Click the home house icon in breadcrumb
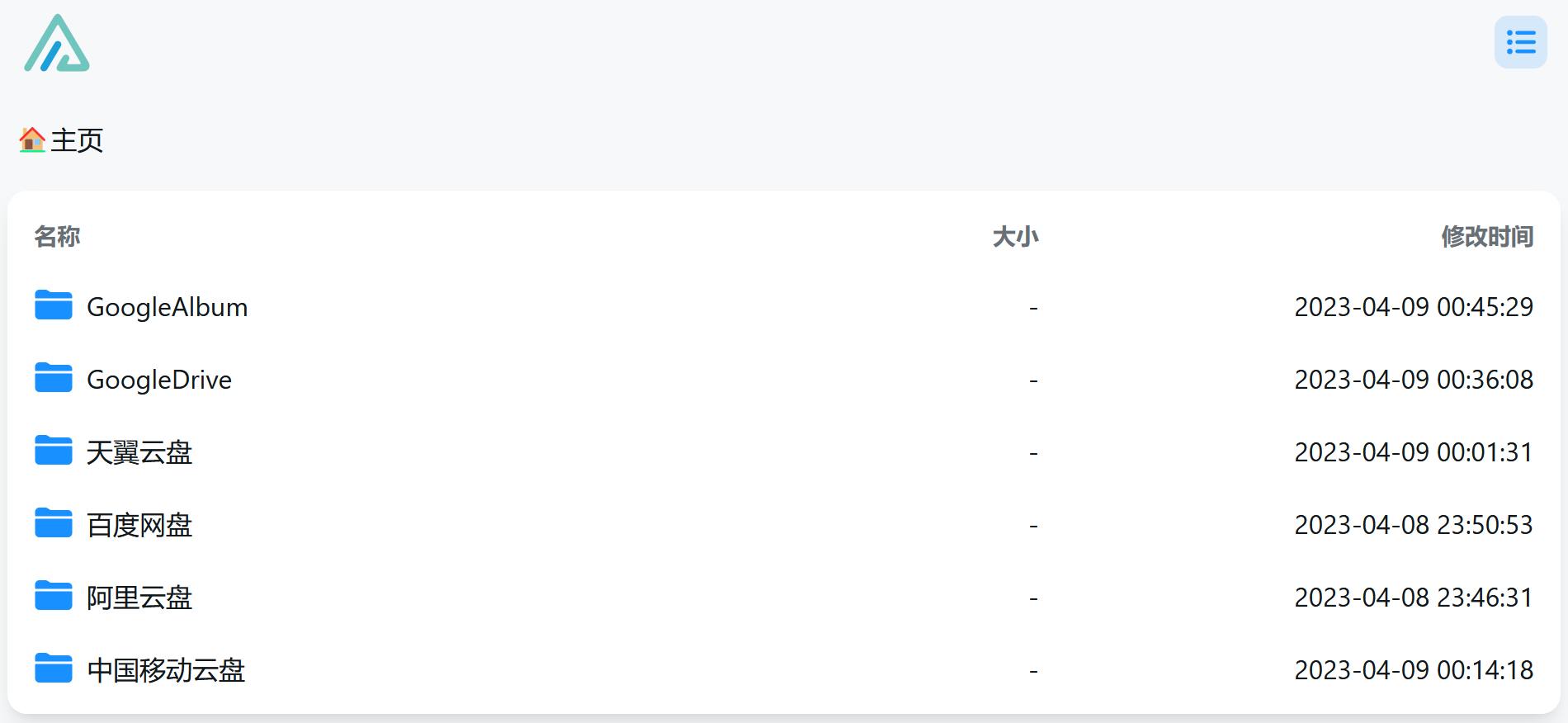 point(32,139)
